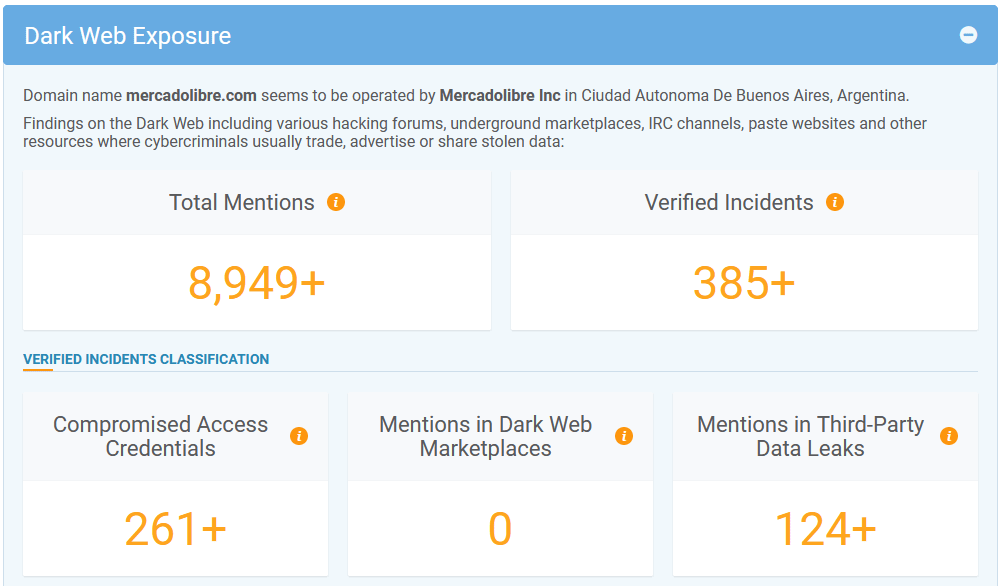
Task: Show info for Compromised Access Credentials
Action: coord(299,436)
